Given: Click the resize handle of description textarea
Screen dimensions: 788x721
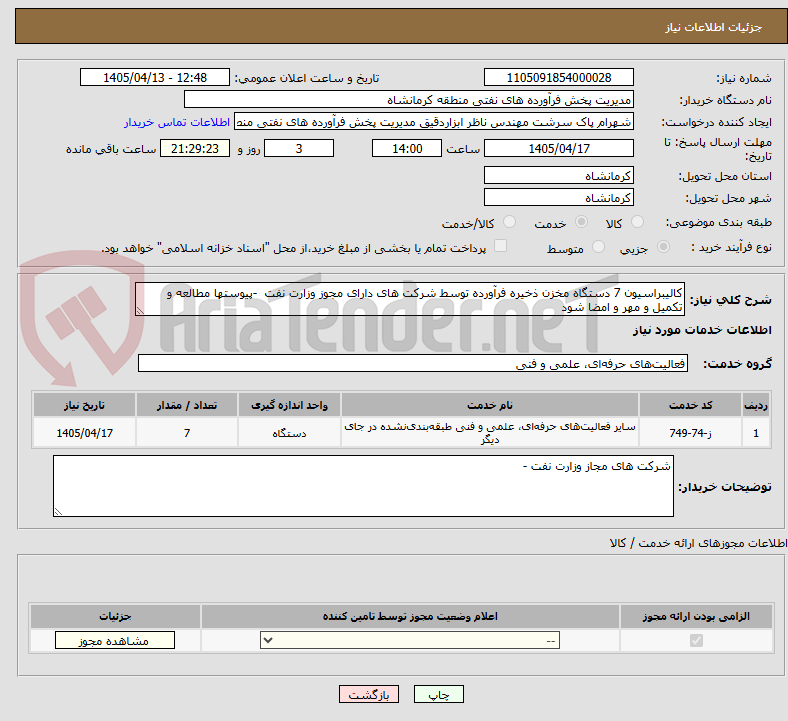Looking at the screenshot, I should 140,311.
